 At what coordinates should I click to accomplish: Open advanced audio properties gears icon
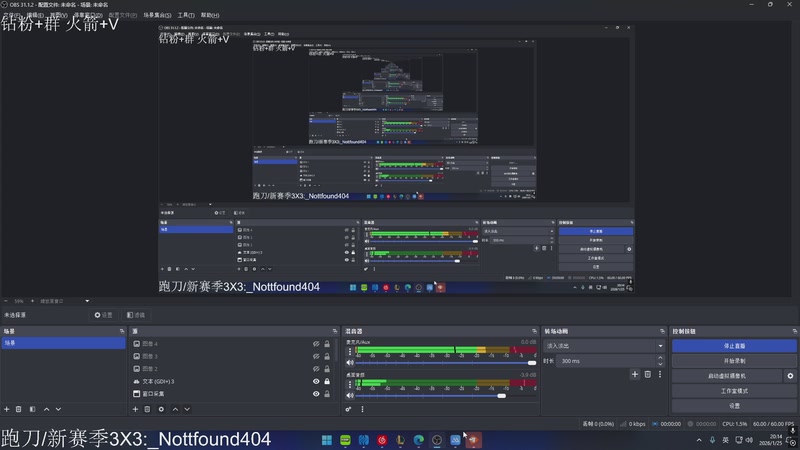pyautogui.click(x=348, y=409)
